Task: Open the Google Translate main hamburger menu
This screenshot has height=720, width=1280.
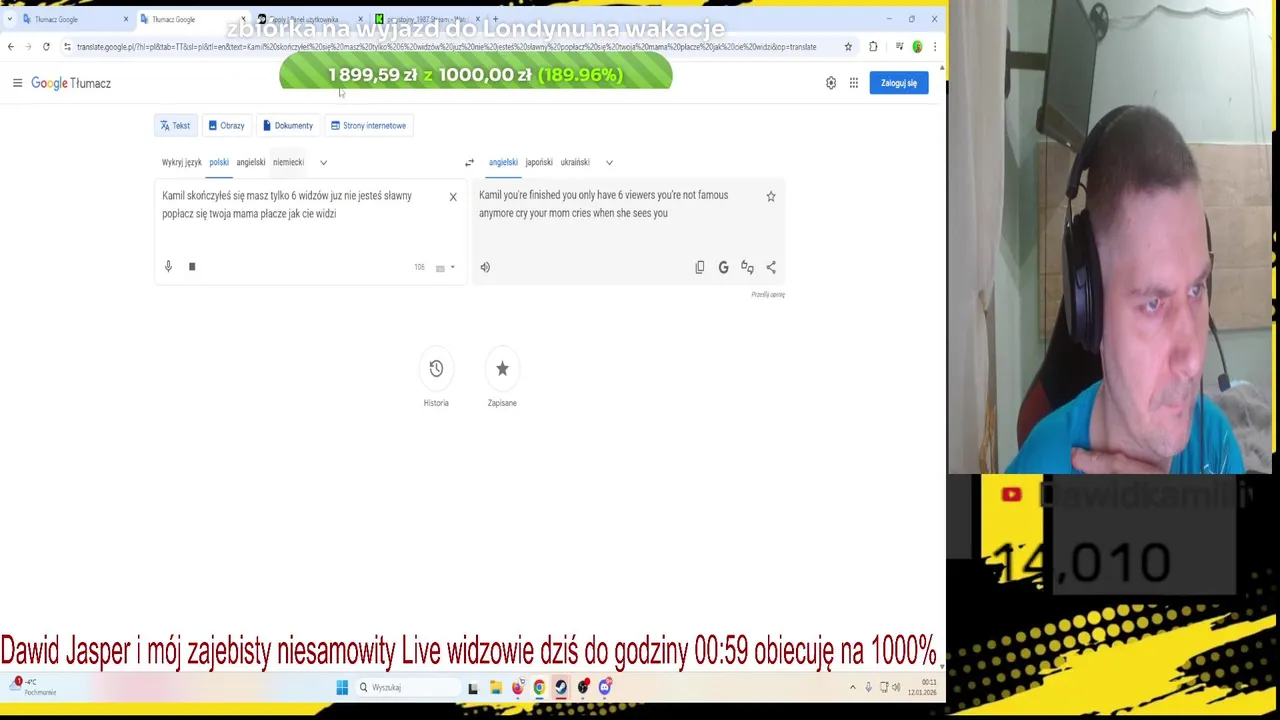Action: [17, 83]
